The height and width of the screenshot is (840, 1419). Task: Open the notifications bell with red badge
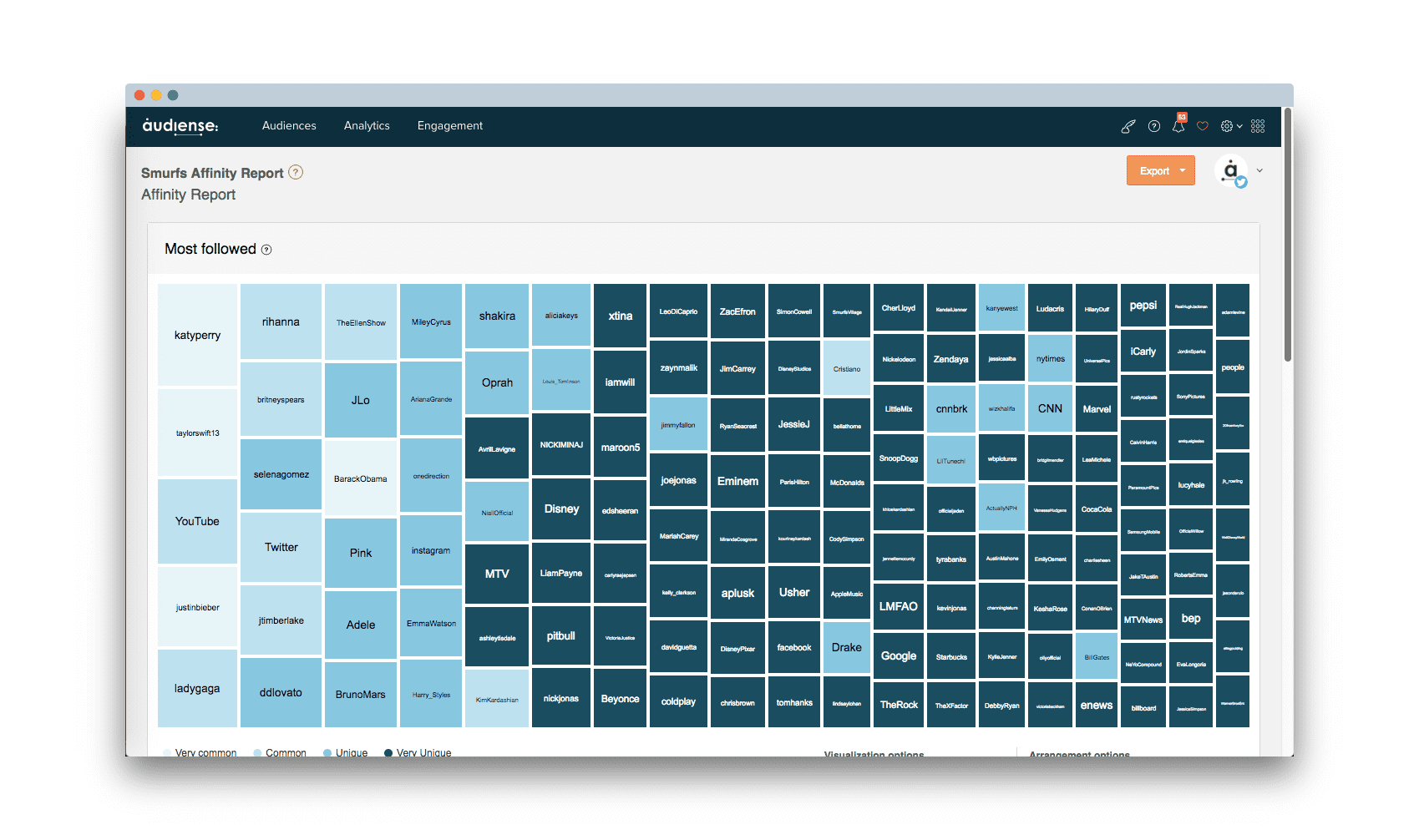pyautogui.click(x=1178, y=124)
